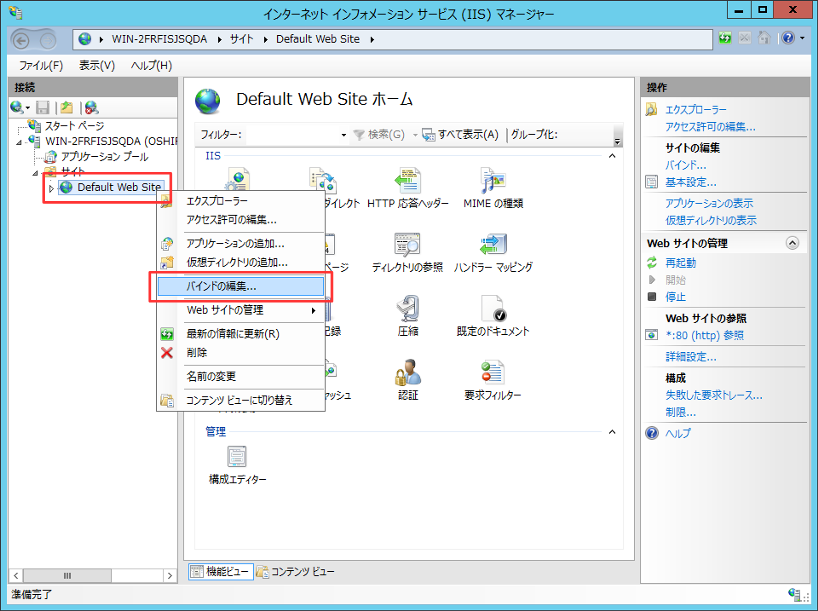This screenshot has width=818, height=611.
Task: Expand the Default Web Site tree node
Action: pos(51,188)
